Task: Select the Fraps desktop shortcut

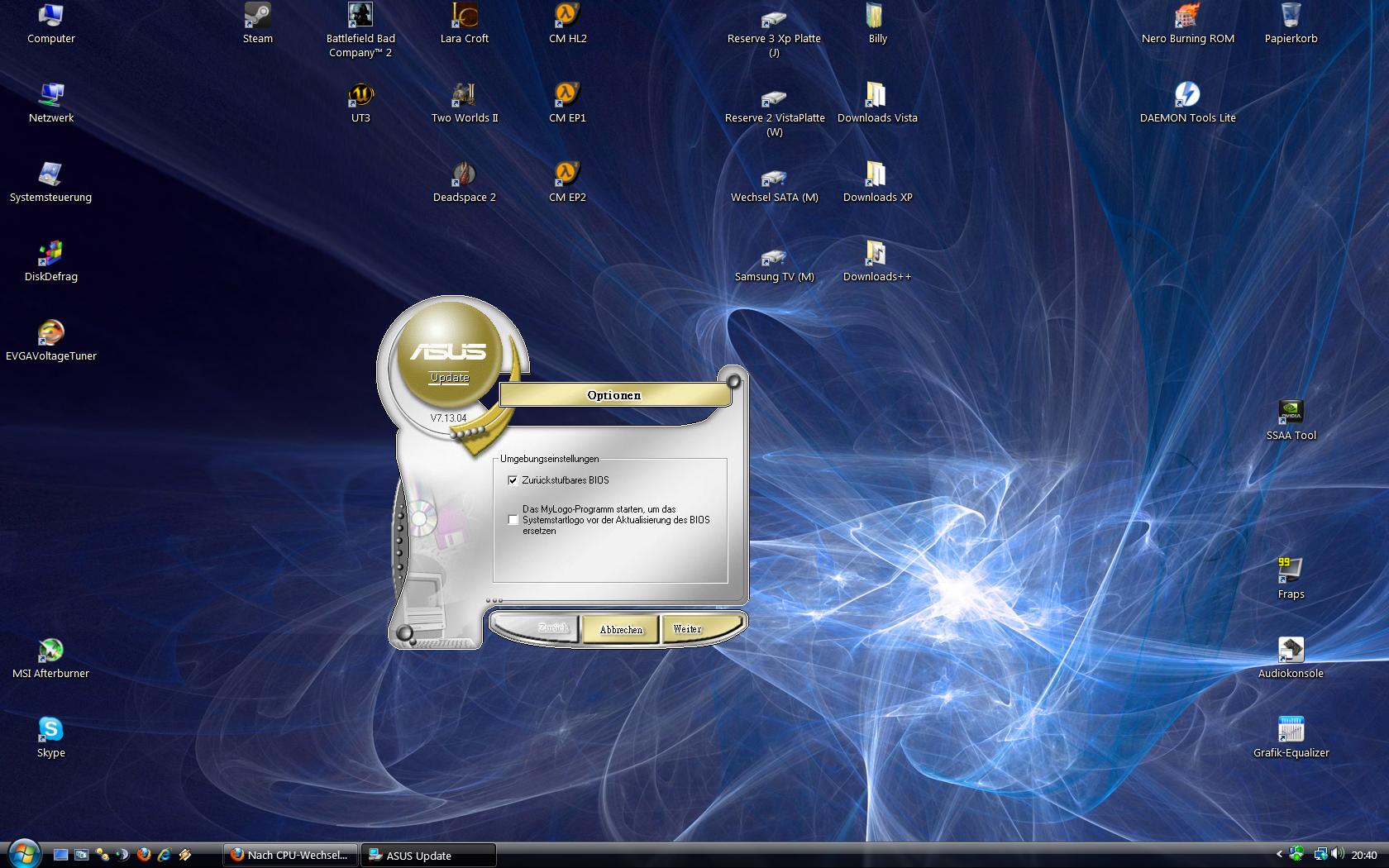Action: 1291,579
